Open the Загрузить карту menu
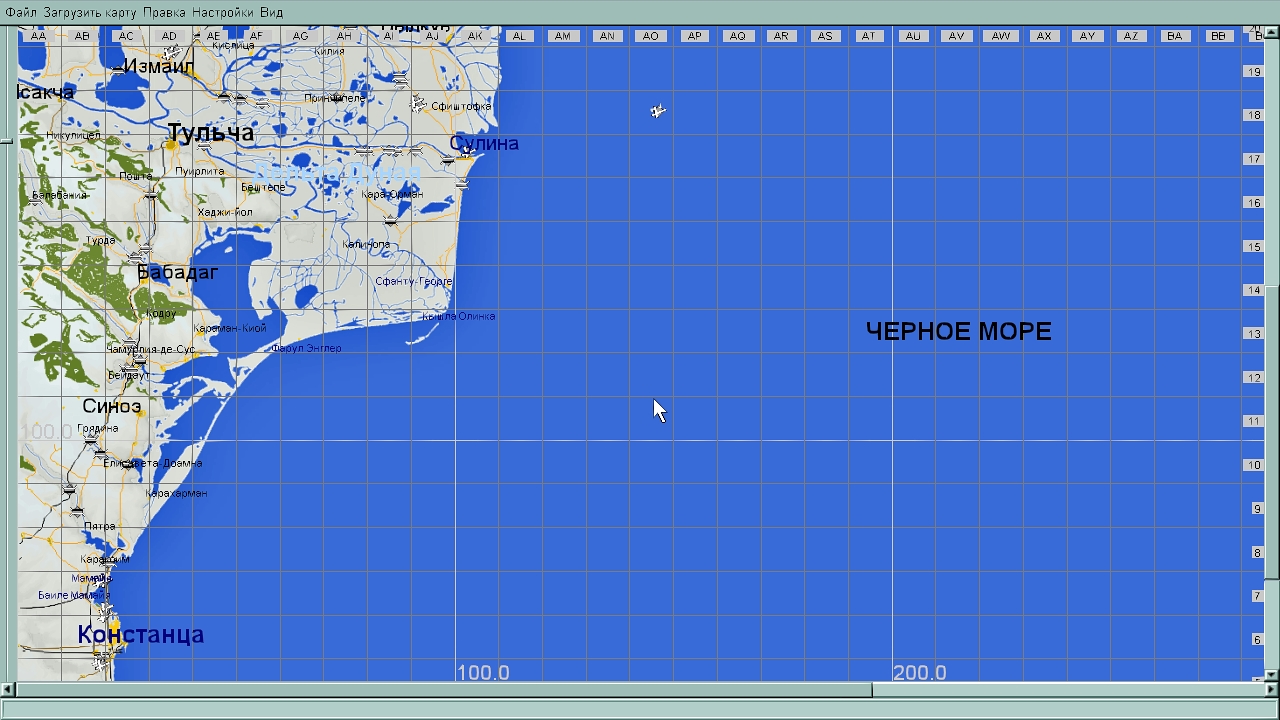This screenshot has height=720, width=1280. coord(90,13)
